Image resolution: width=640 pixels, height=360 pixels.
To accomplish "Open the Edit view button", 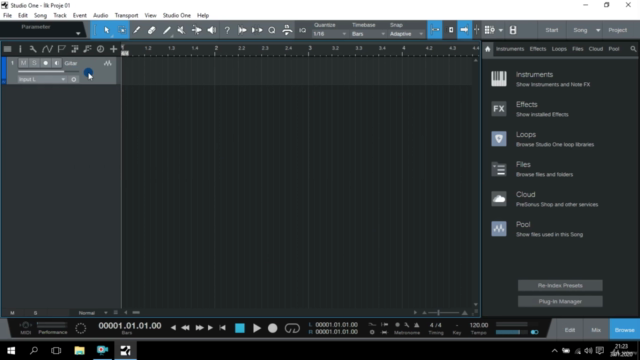I will [569, 330].
